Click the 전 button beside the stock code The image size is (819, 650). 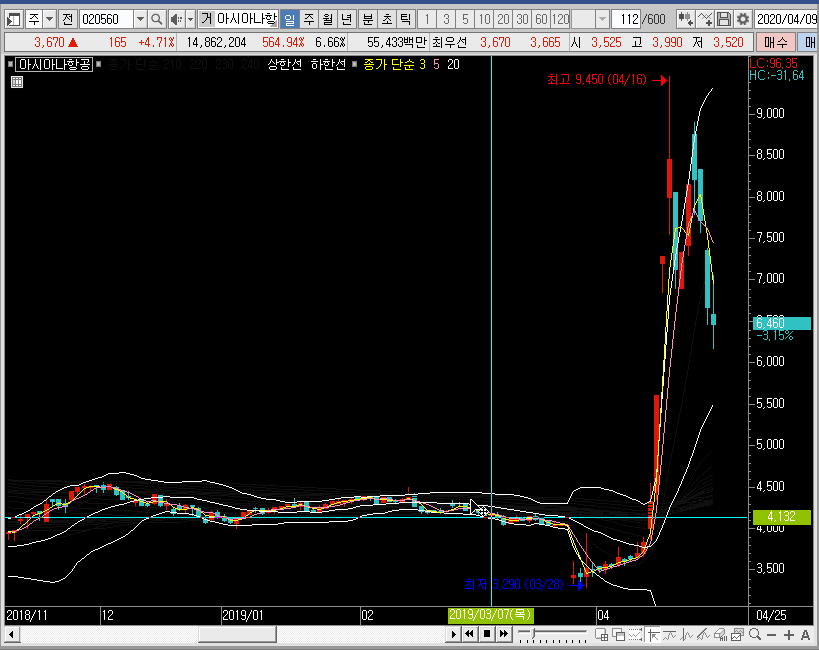[x=67, y=20]
